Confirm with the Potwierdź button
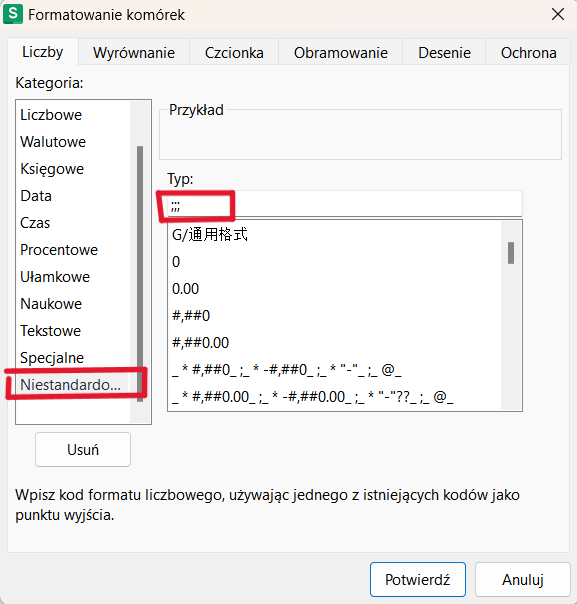 tap(418, 579)
